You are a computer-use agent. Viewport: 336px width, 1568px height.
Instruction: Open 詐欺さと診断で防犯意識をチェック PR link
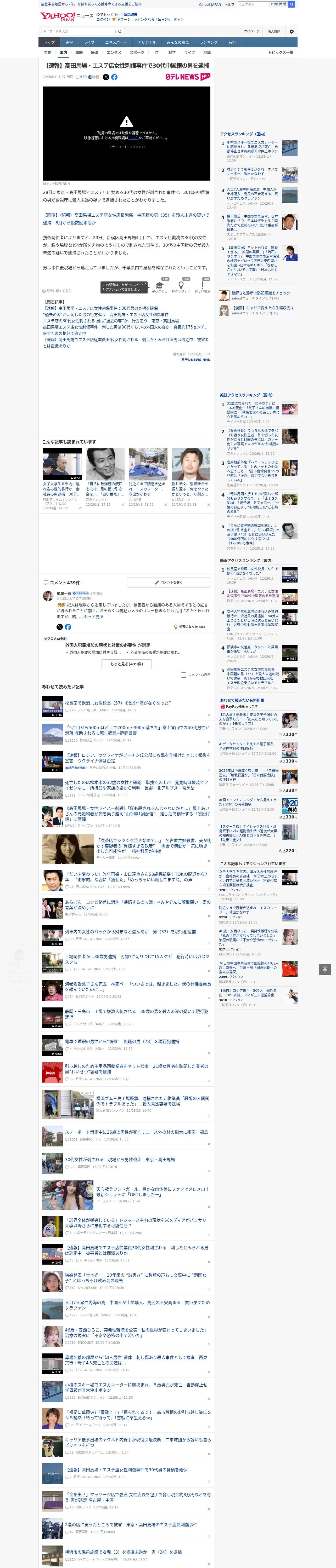pos(262,293)
